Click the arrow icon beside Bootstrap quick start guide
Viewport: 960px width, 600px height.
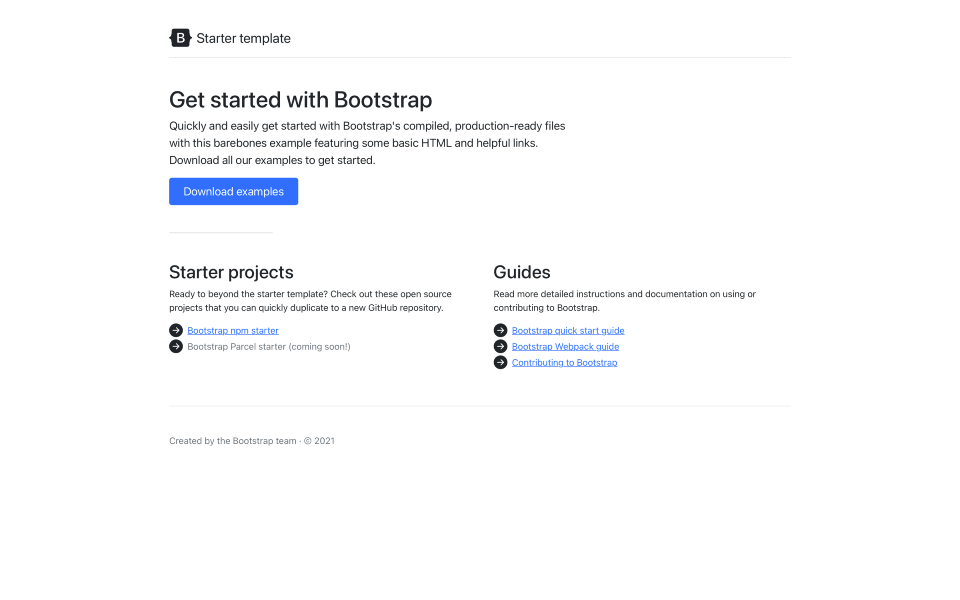[501, 330]
